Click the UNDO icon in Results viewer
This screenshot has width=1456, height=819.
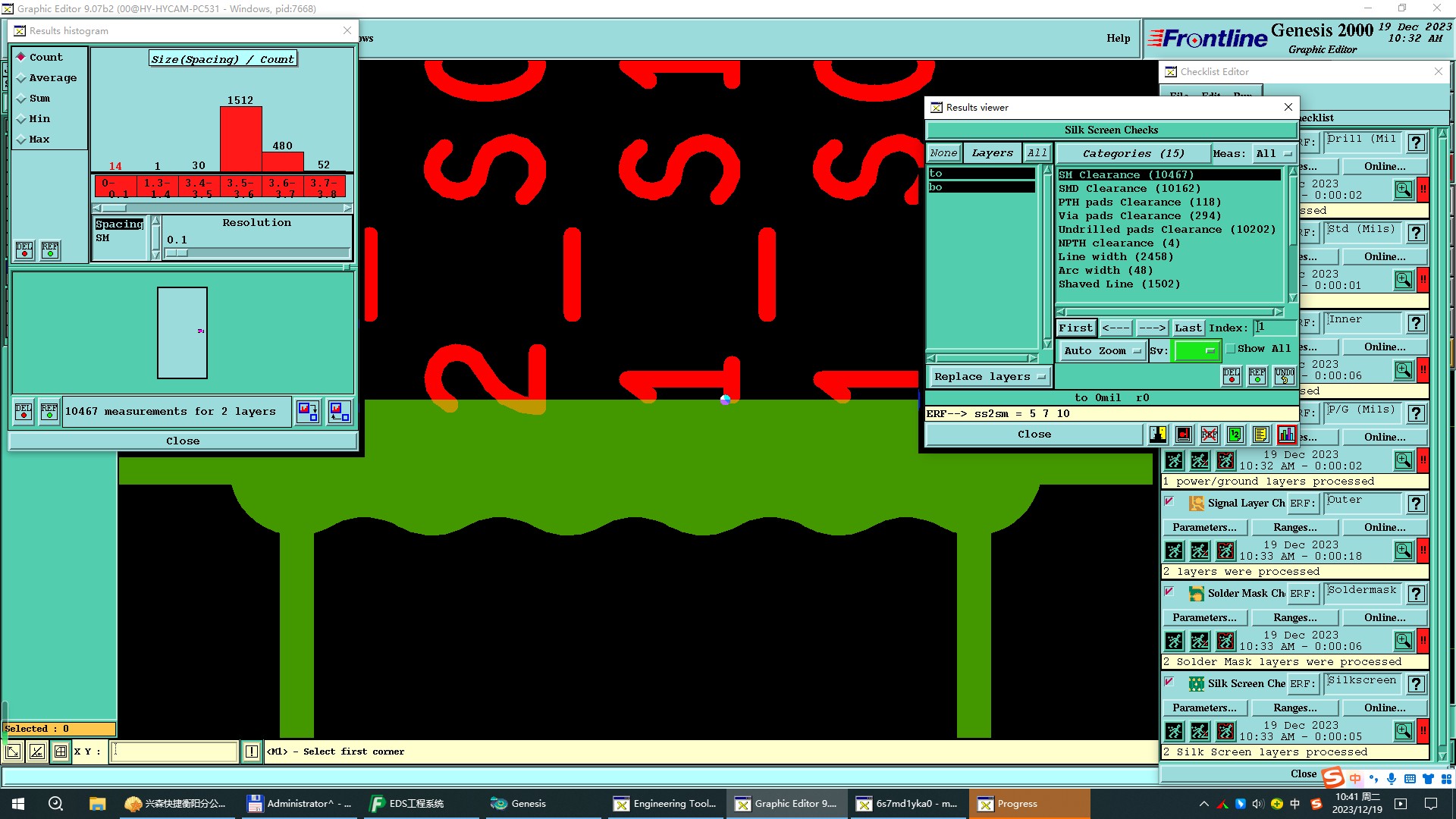1284,376
